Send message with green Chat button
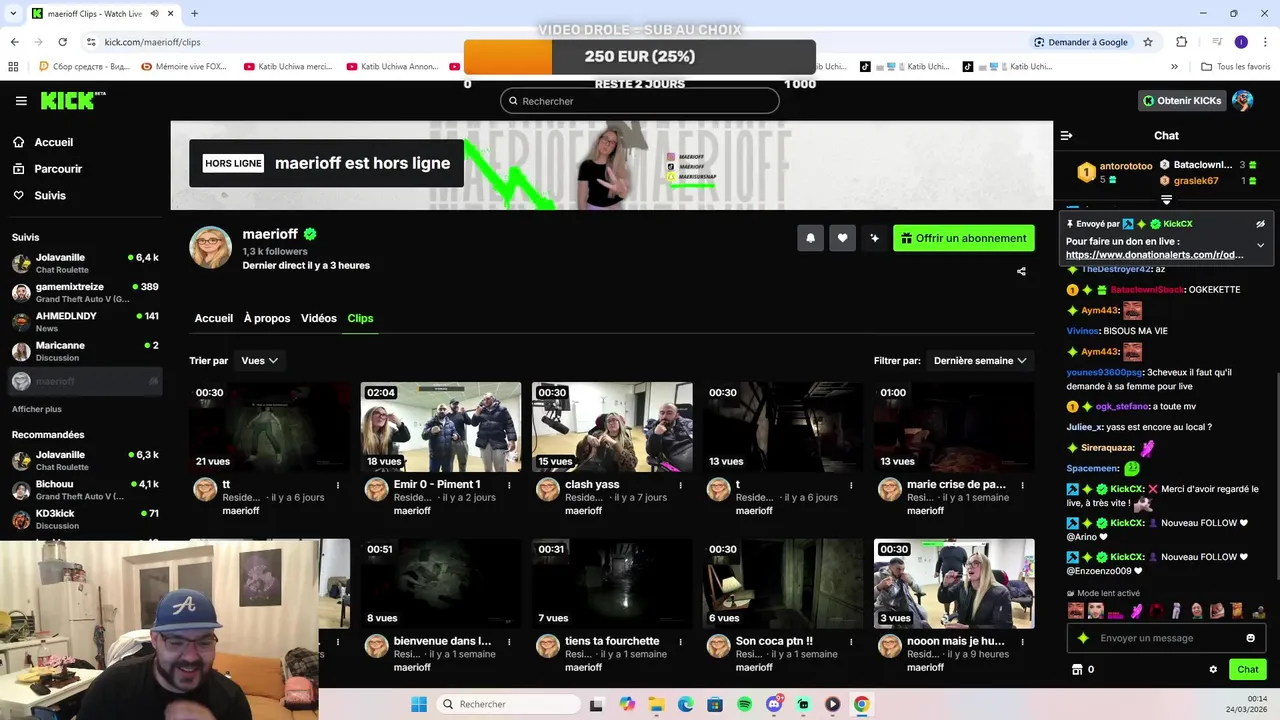The width and height of the screenshot is (1280, 720). 1248,669
